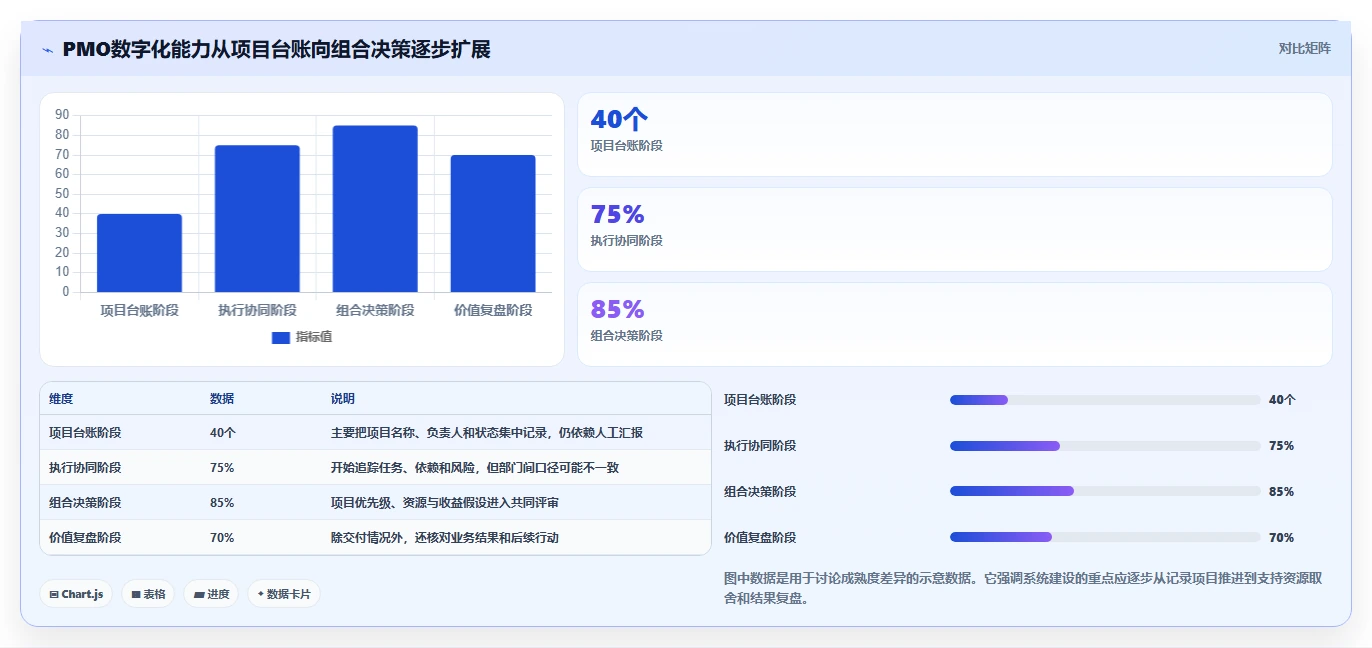Click the 70% value next to 价值复盘阶段 progress
Screen dimensions: 1372x648
point(1281,538)
